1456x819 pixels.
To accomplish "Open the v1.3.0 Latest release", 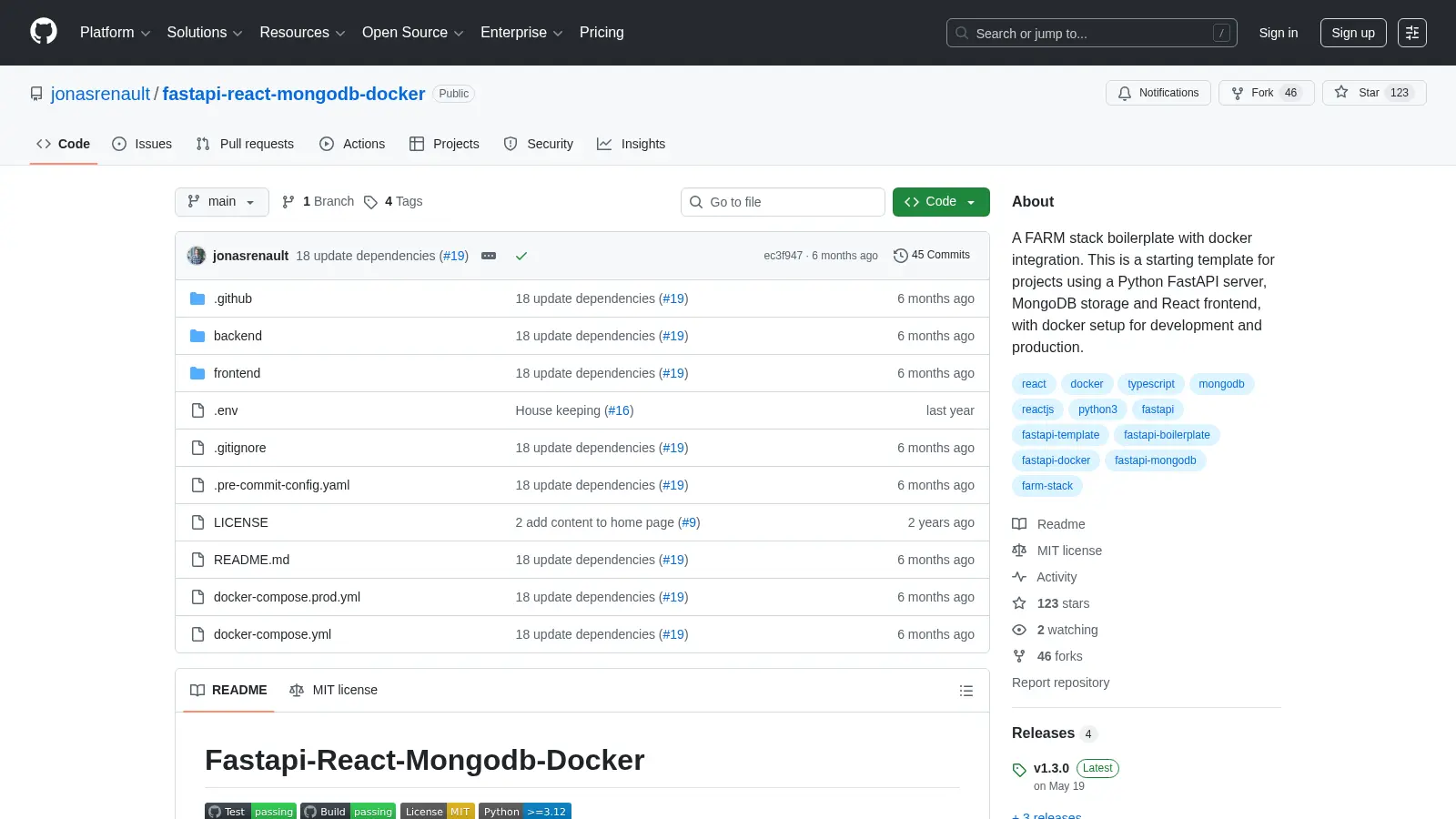I will 1066,775.
